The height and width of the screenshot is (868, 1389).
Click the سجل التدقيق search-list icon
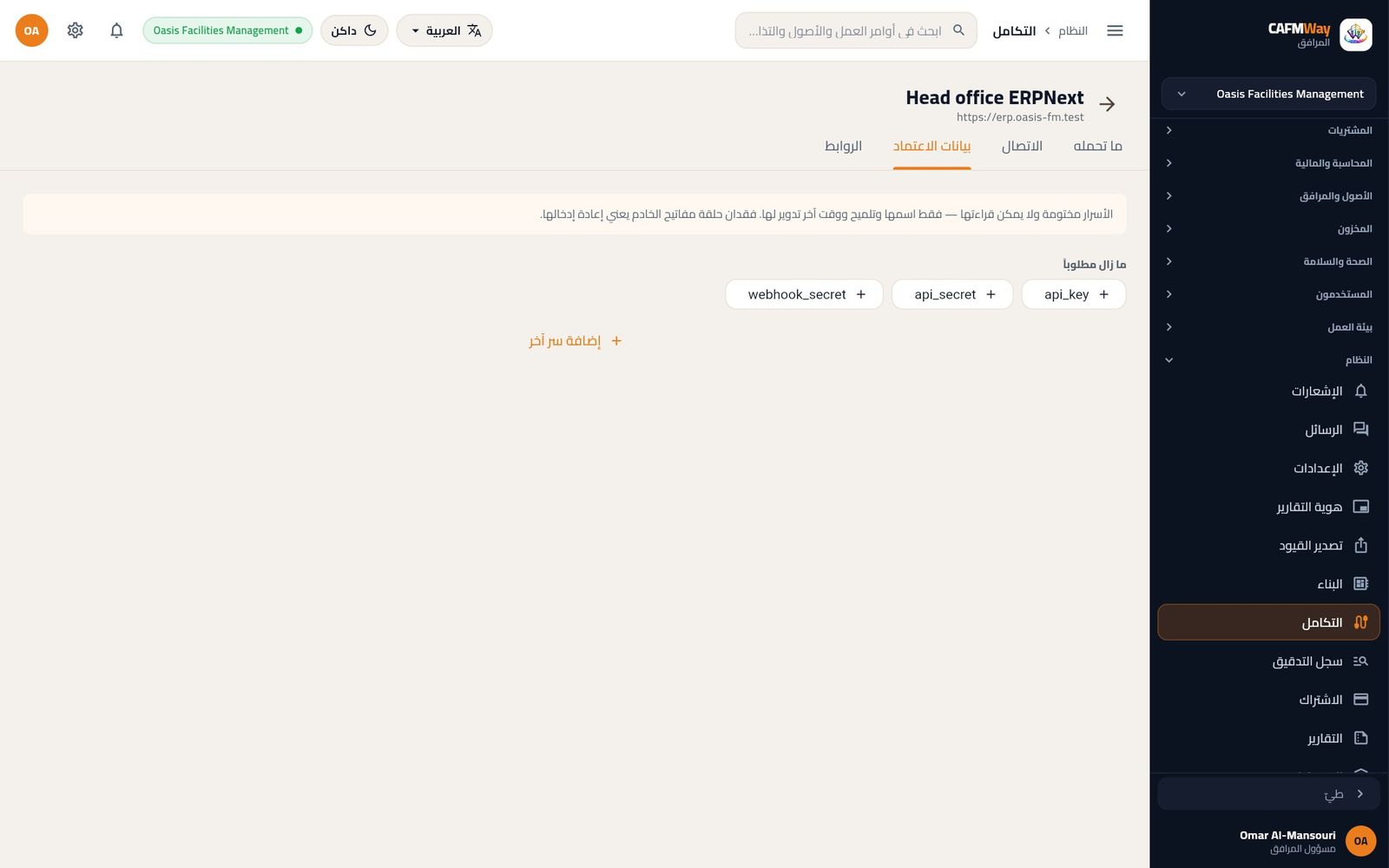coord(1360,661)
